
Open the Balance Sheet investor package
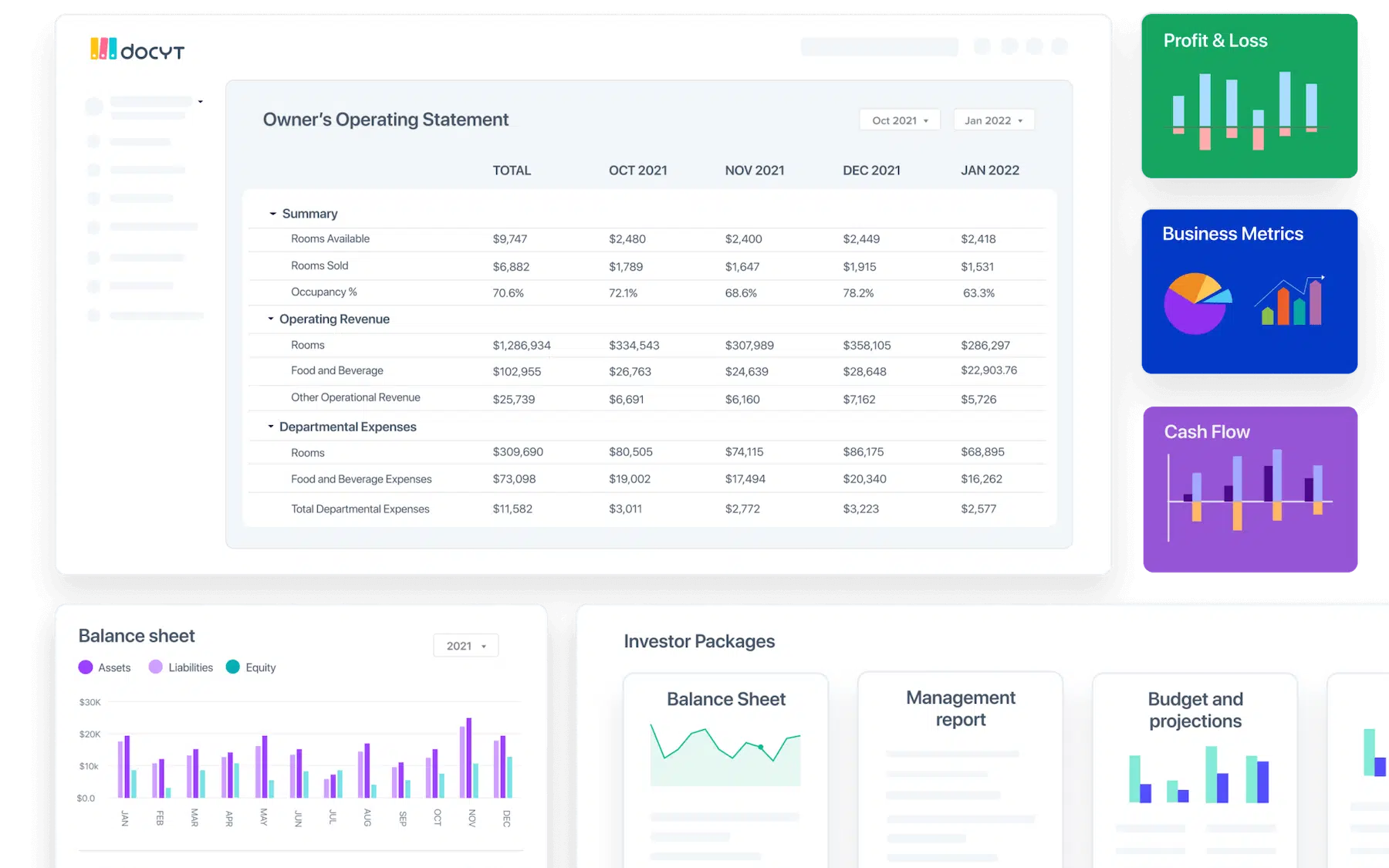click(725, 770)
